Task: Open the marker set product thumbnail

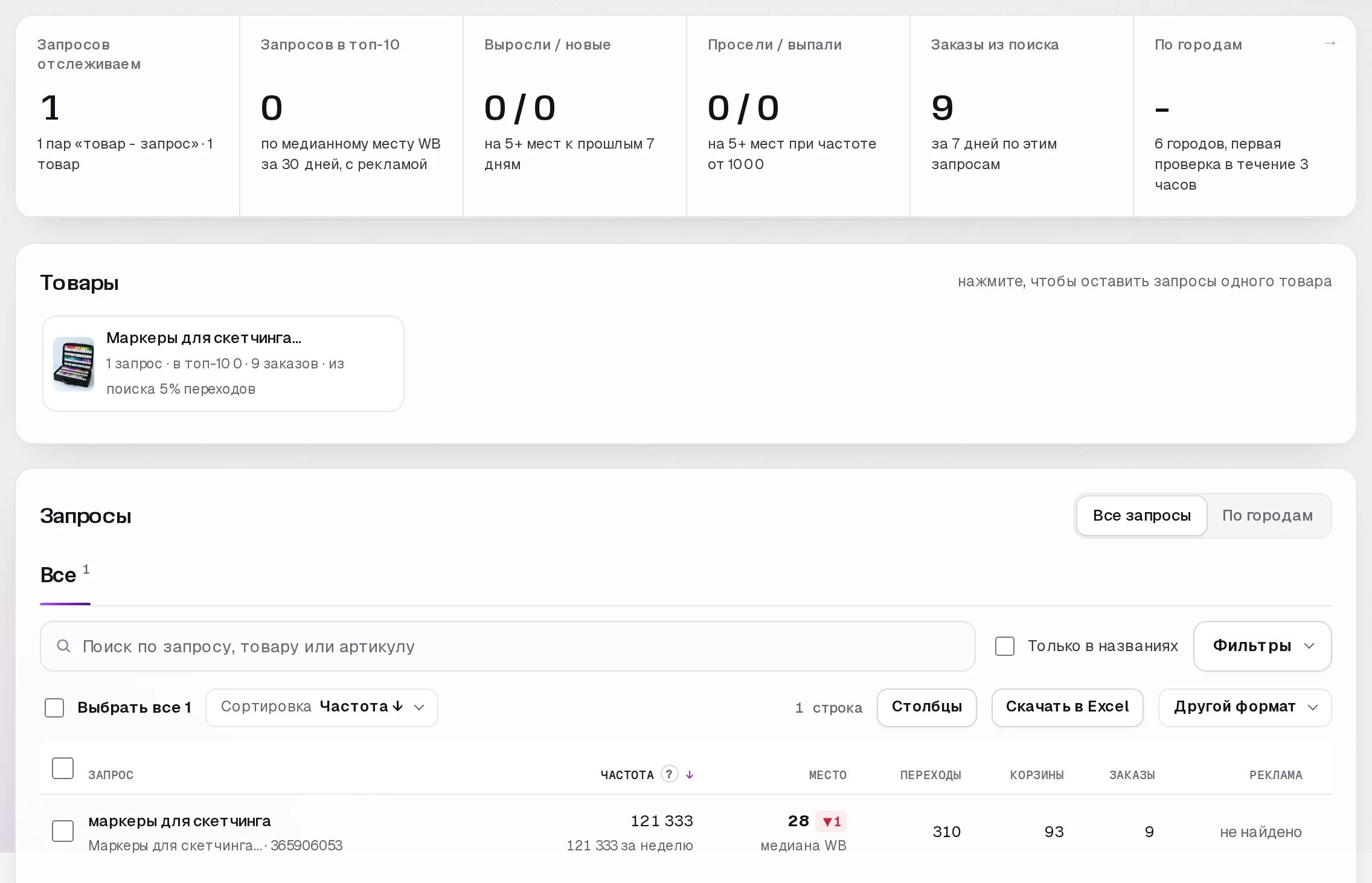Action: tap(74, 364)
